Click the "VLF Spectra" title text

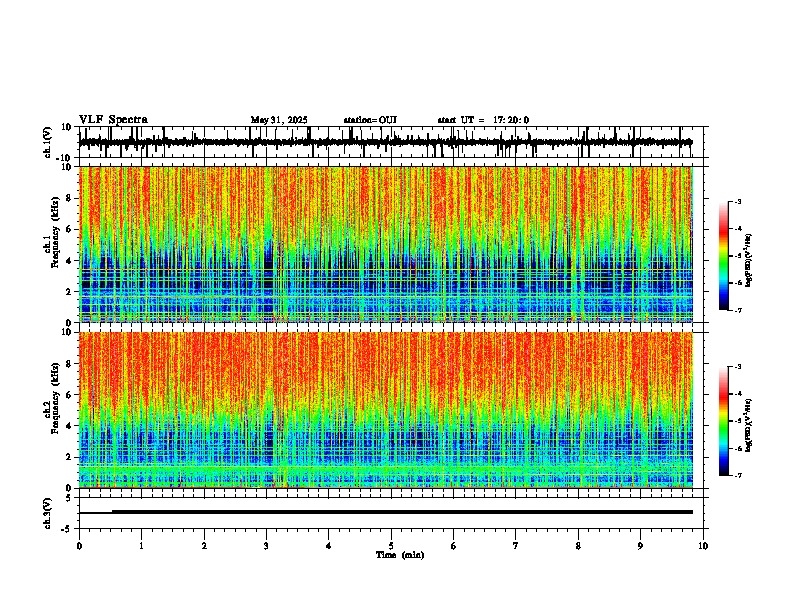[113, 120]
